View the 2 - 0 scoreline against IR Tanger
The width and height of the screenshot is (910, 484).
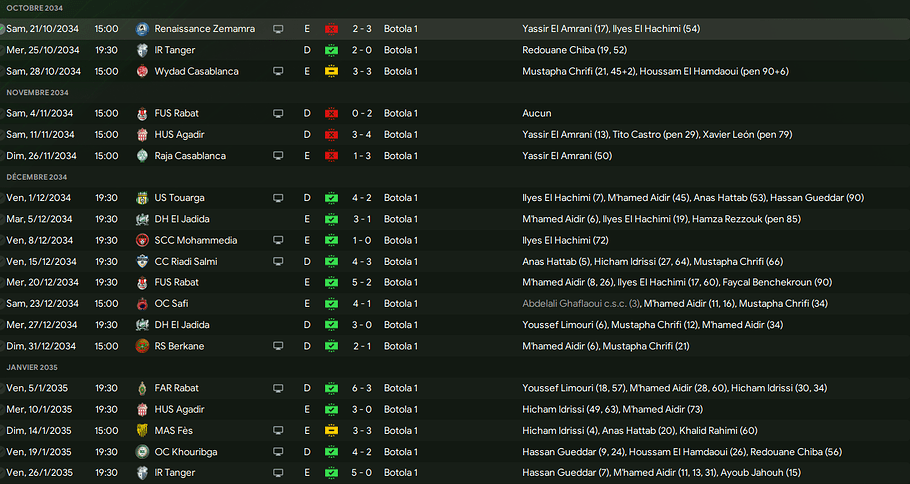tap(364, 50)
